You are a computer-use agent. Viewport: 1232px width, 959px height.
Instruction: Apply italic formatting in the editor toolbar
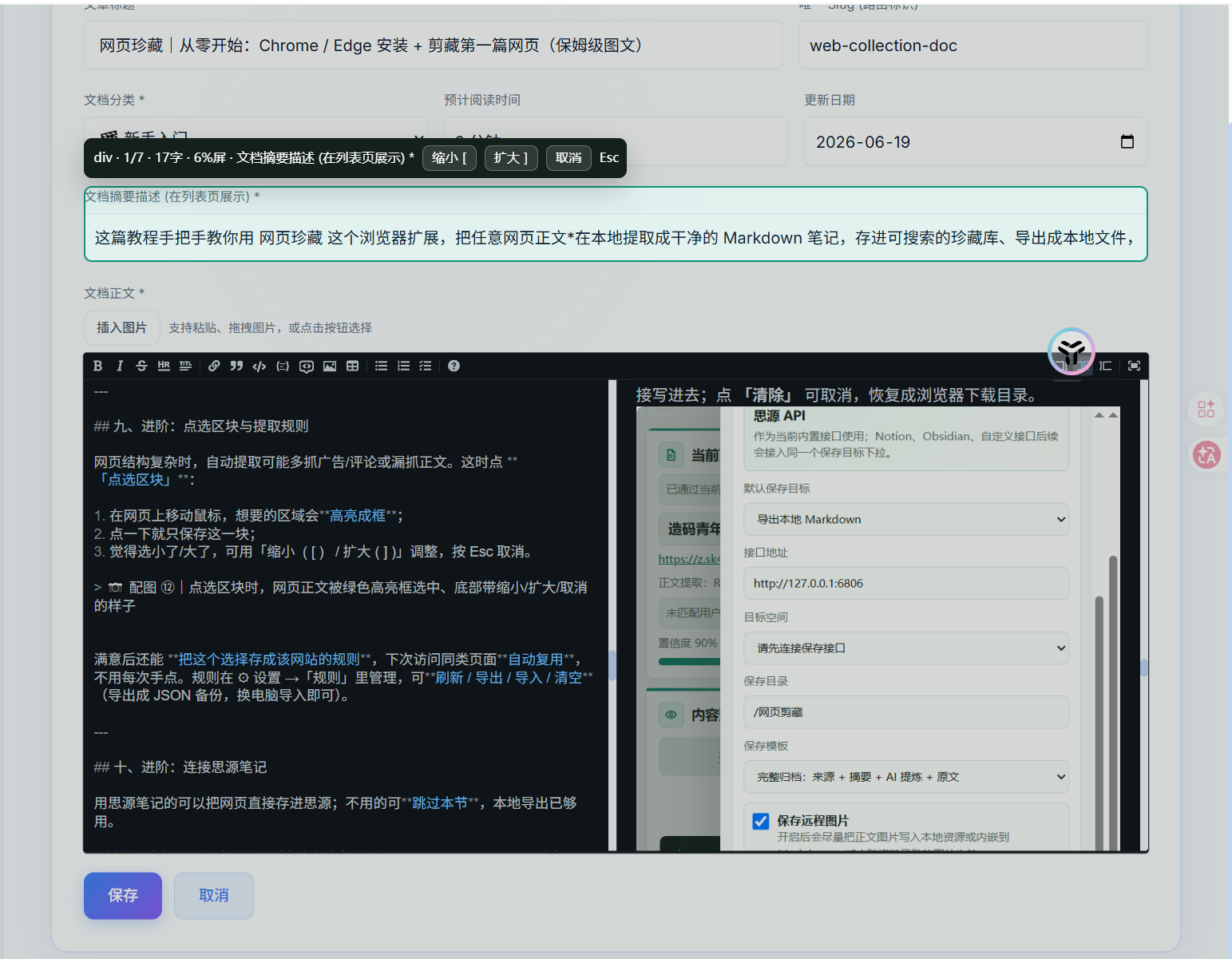pos(120,366)
